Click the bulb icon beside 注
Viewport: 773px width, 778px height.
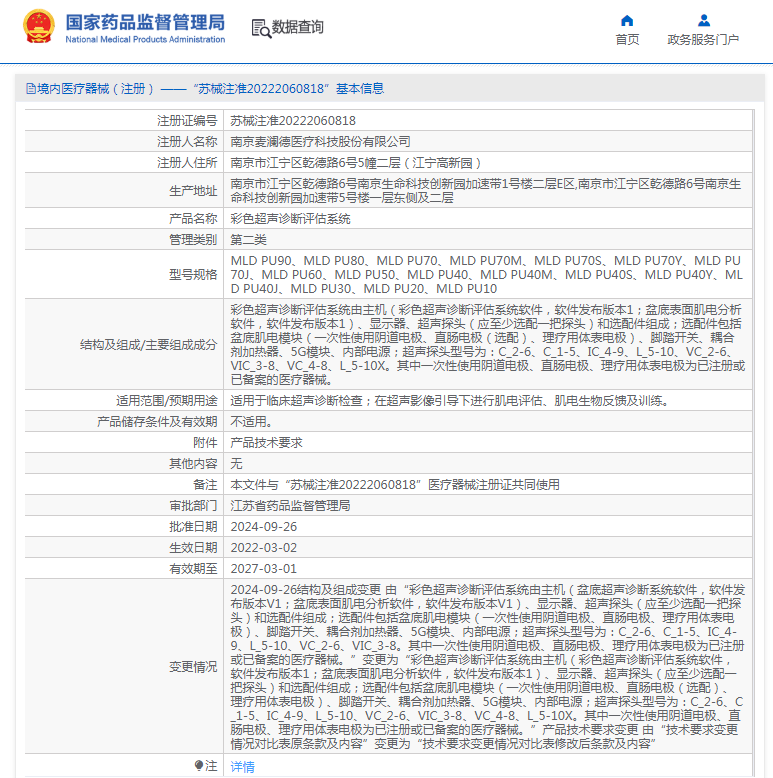[x=199, y=766]
